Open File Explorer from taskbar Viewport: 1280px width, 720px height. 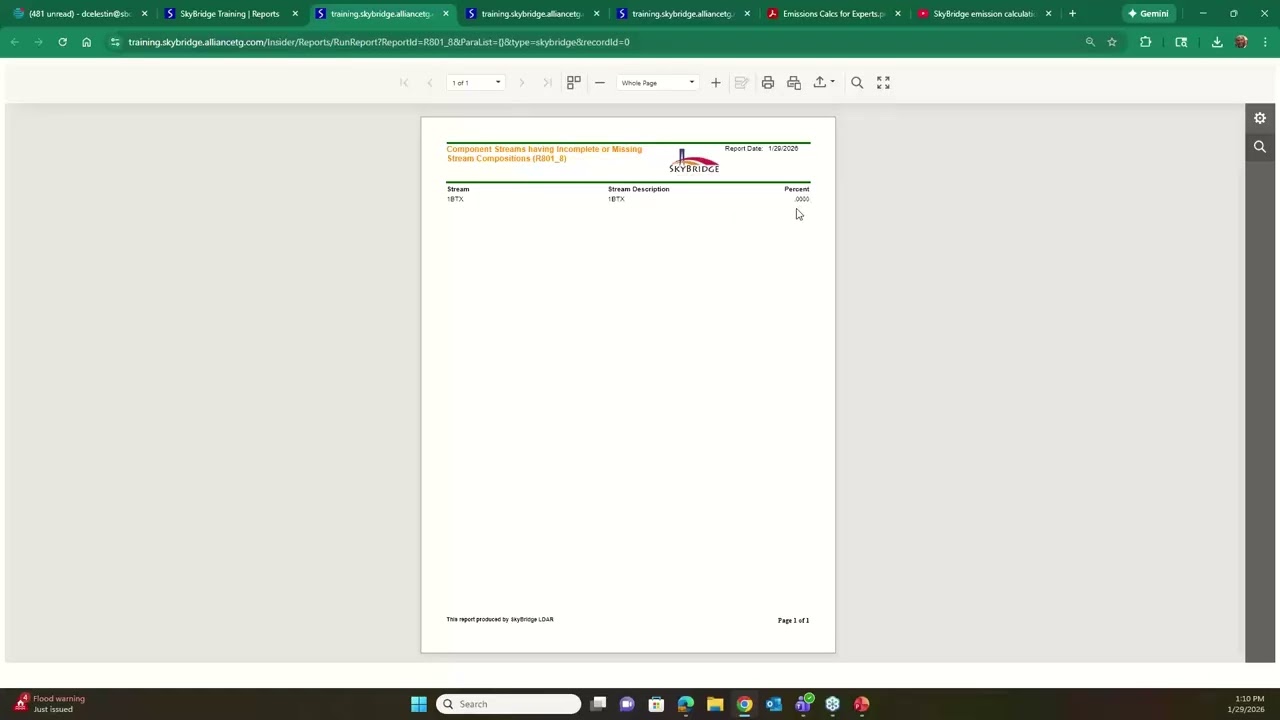pyautogui.click(x=715, y=704)
